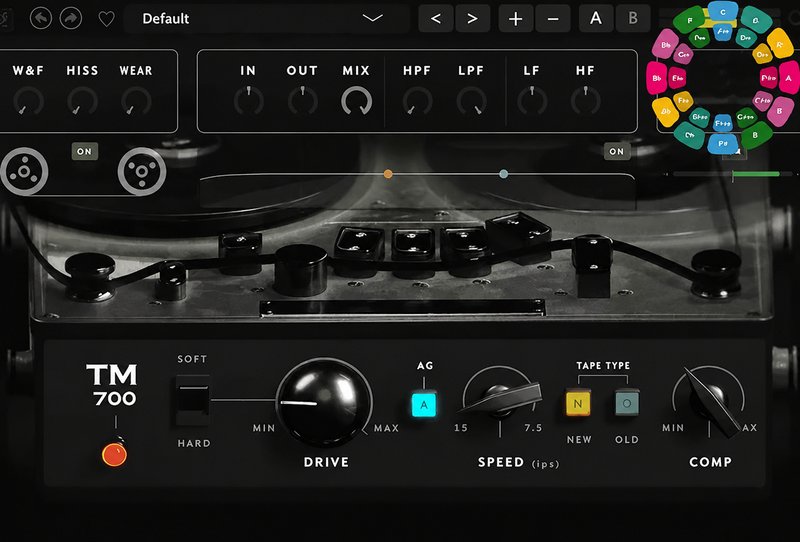Click the 15 ips speed label
The height and width of the screenshot is (542, 800).
[461, 428]
